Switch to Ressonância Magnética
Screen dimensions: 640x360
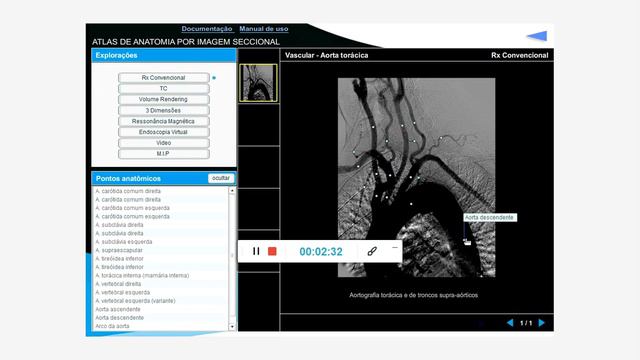click(164, 121)
